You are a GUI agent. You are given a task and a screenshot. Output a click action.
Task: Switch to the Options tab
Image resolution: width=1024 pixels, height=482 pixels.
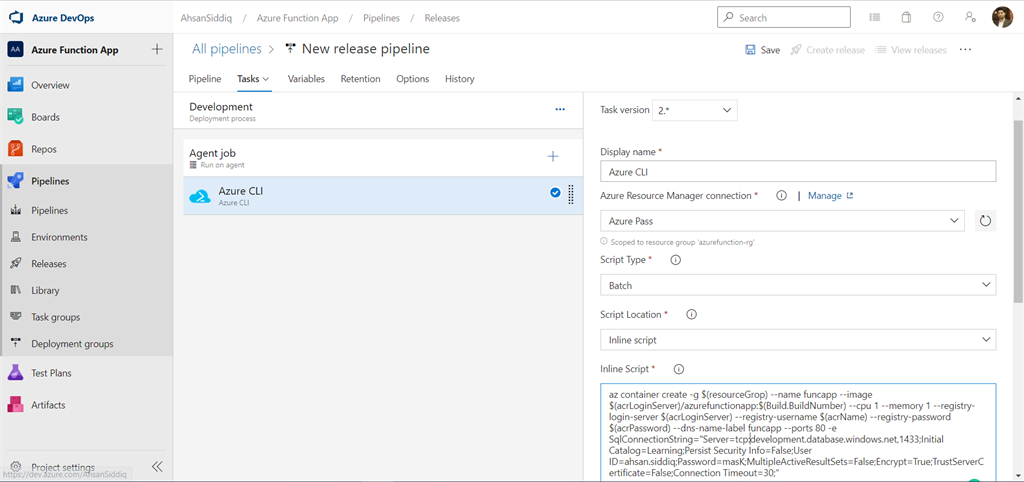click(x=413, y=79)
